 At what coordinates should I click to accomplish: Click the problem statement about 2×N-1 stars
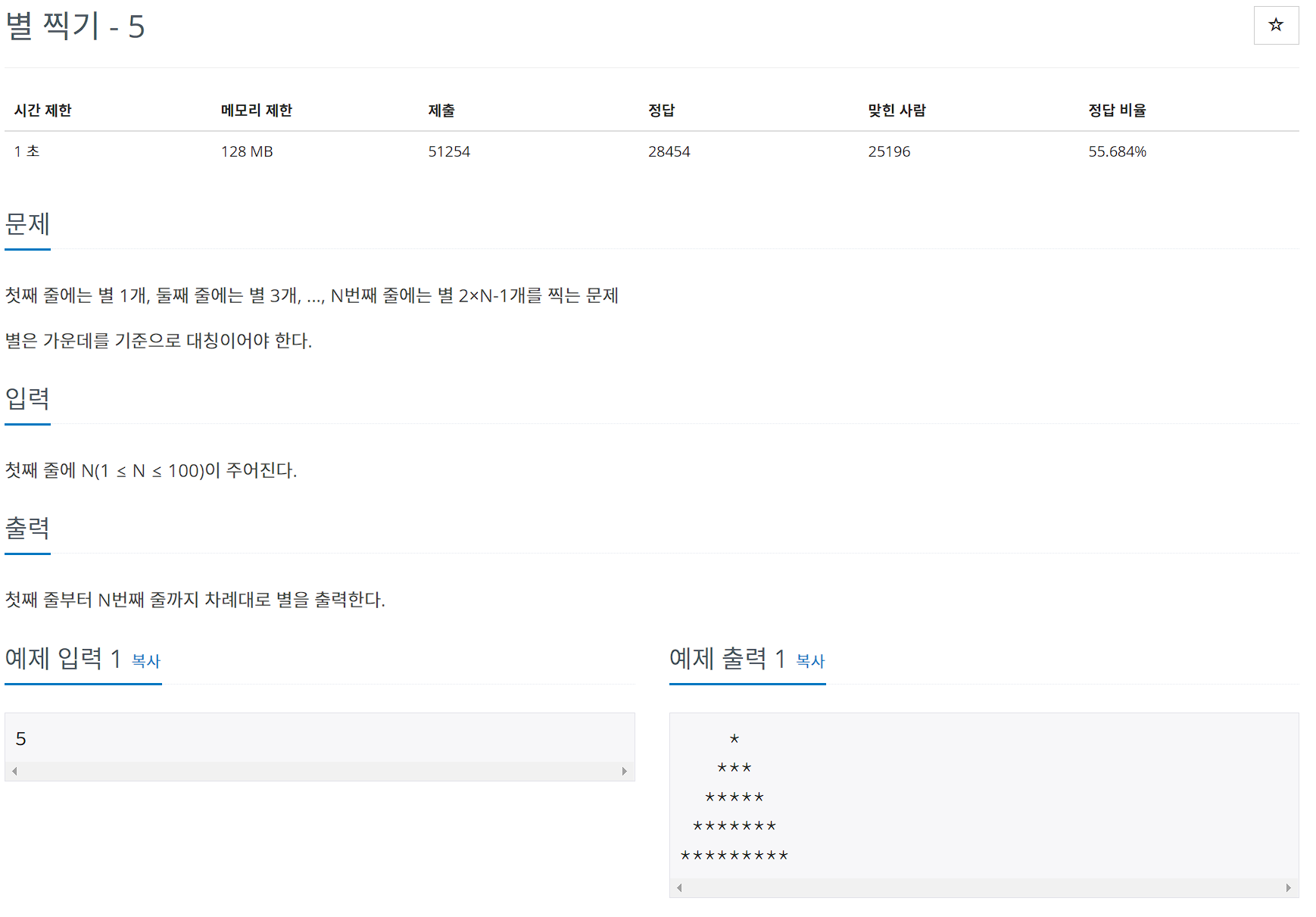pyautogui.click(x=312, y=295)
